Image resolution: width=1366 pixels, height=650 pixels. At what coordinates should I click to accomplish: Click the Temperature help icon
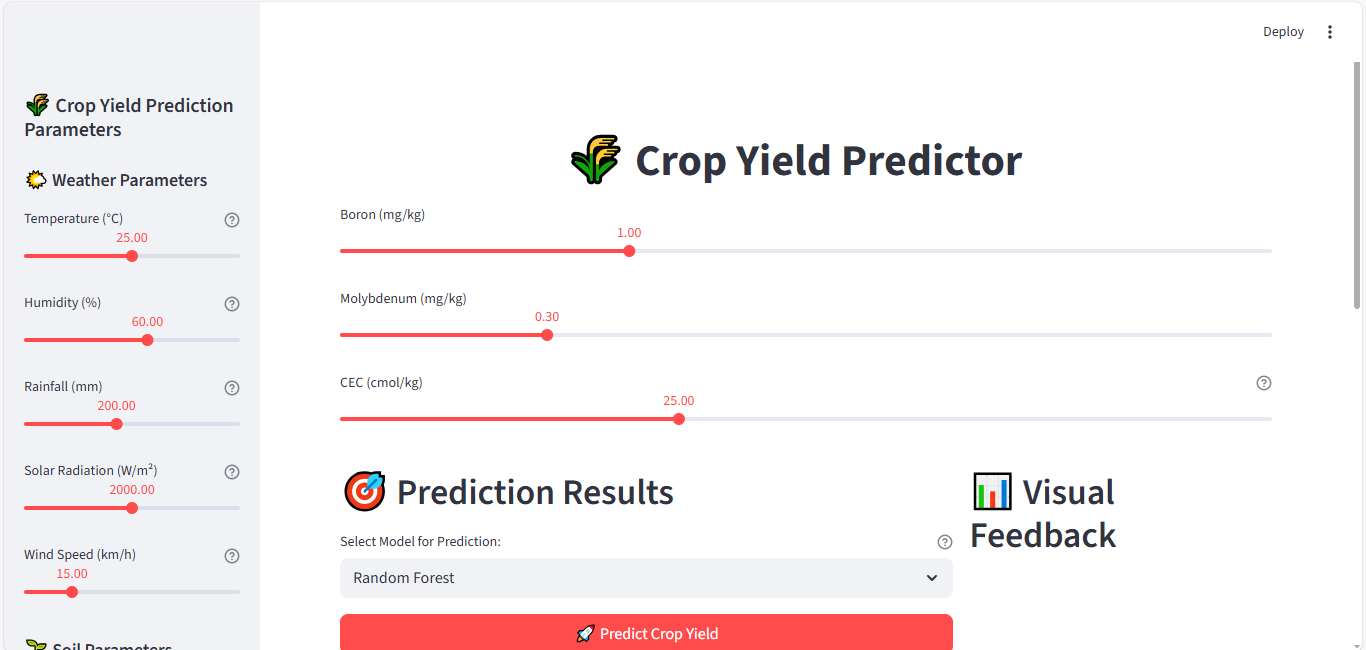(232, 220)
